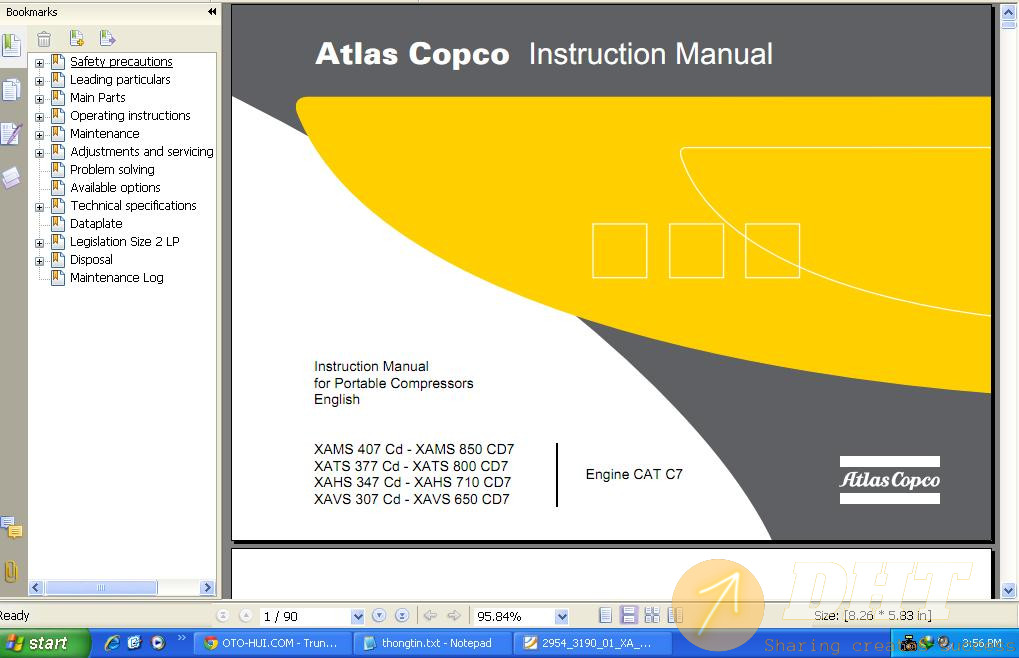Open the zoom level dropdown
The image size is (1019, 658).
[x=561, y=616]
